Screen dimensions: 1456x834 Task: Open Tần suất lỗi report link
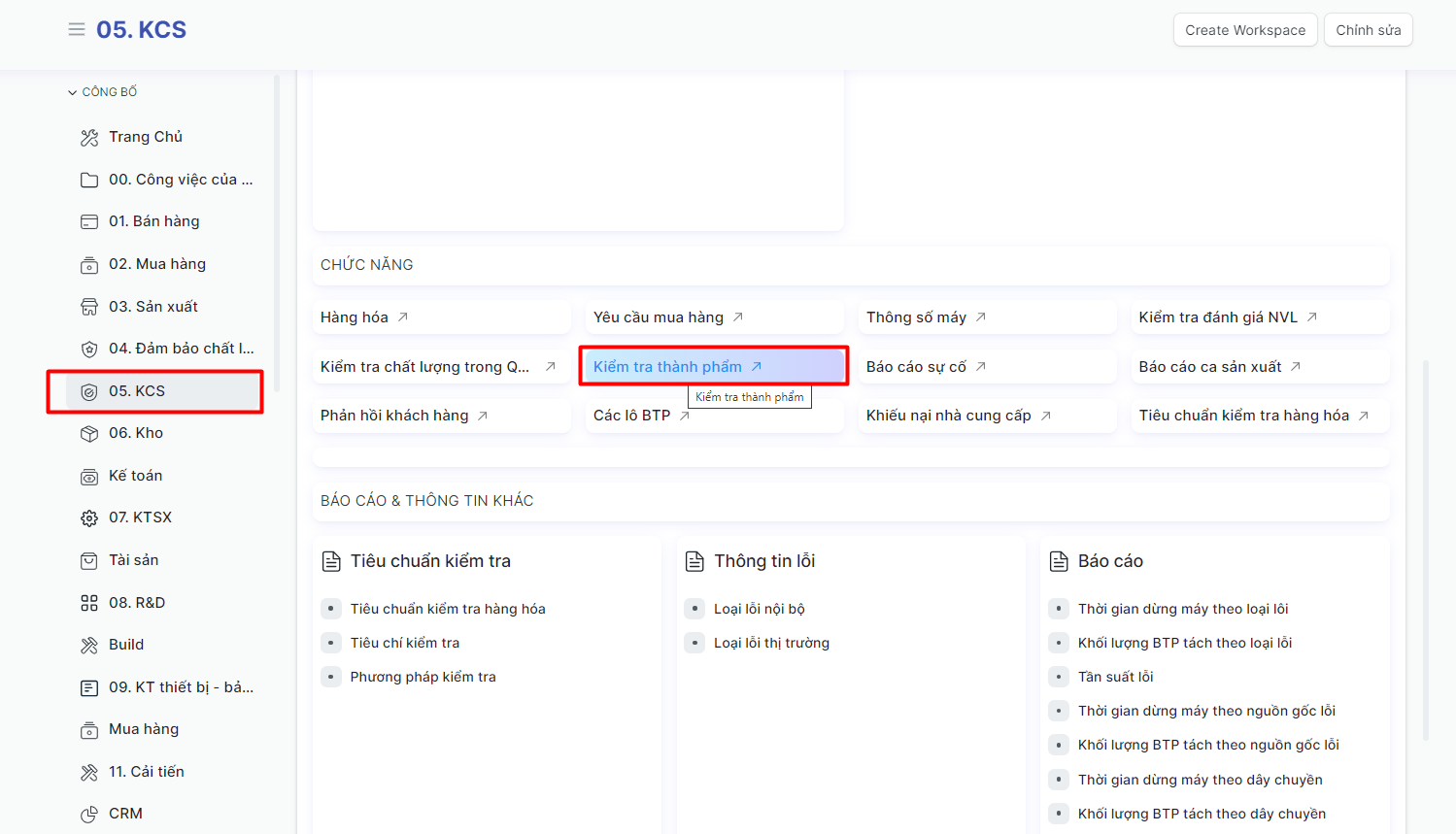click(1115, 677)
